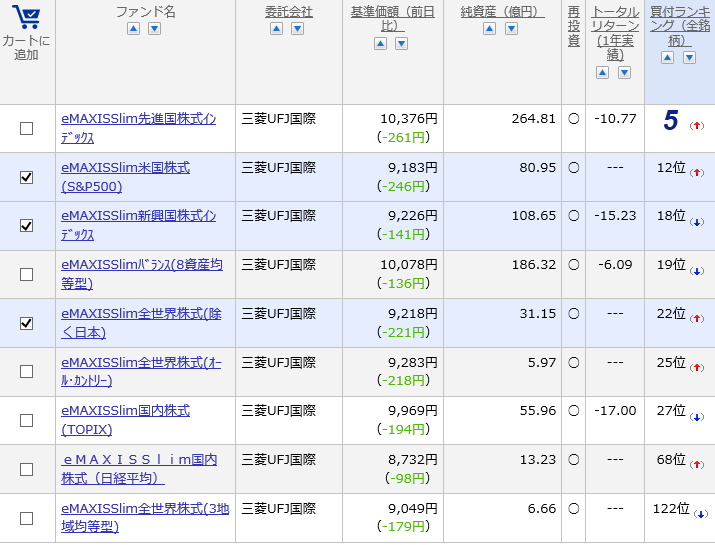This screenshot has width=715, height=545.
Task: Open eMAXISSlim全世界株式(除く日本) fund link
Action: [141, 323]
